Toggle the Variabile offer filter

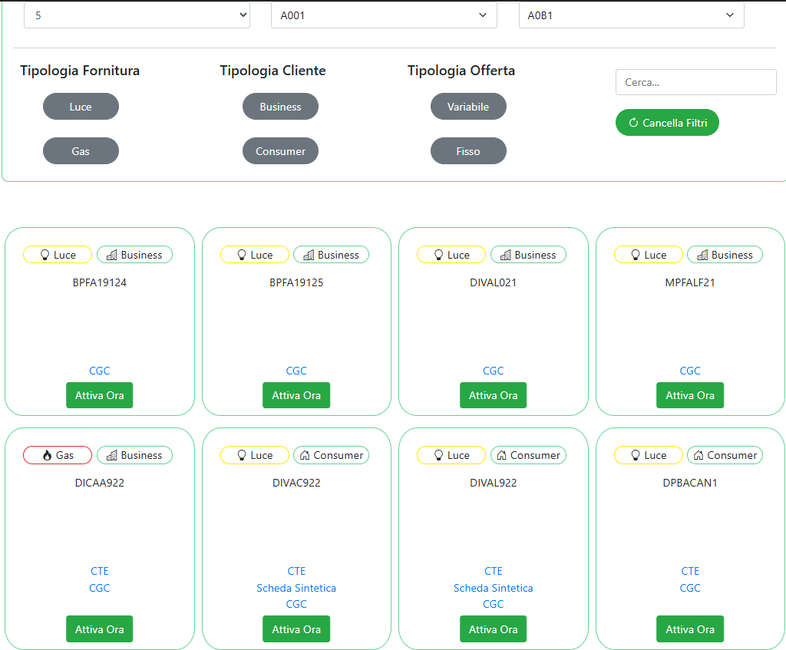click(468, 107)
